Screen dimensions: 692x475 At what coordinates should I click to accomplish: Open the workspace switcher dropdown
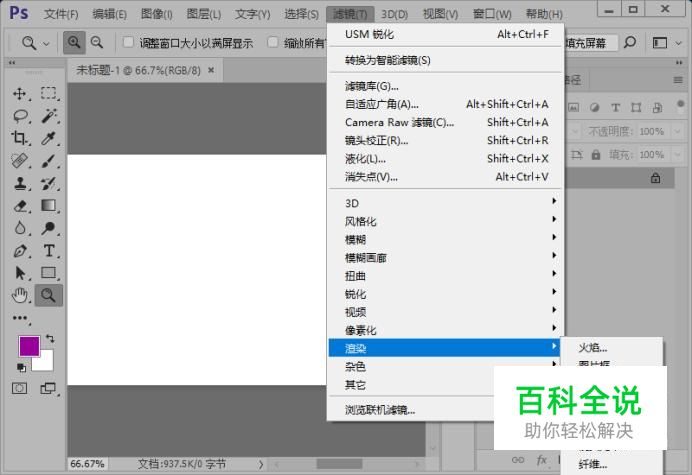pos(666,43)
